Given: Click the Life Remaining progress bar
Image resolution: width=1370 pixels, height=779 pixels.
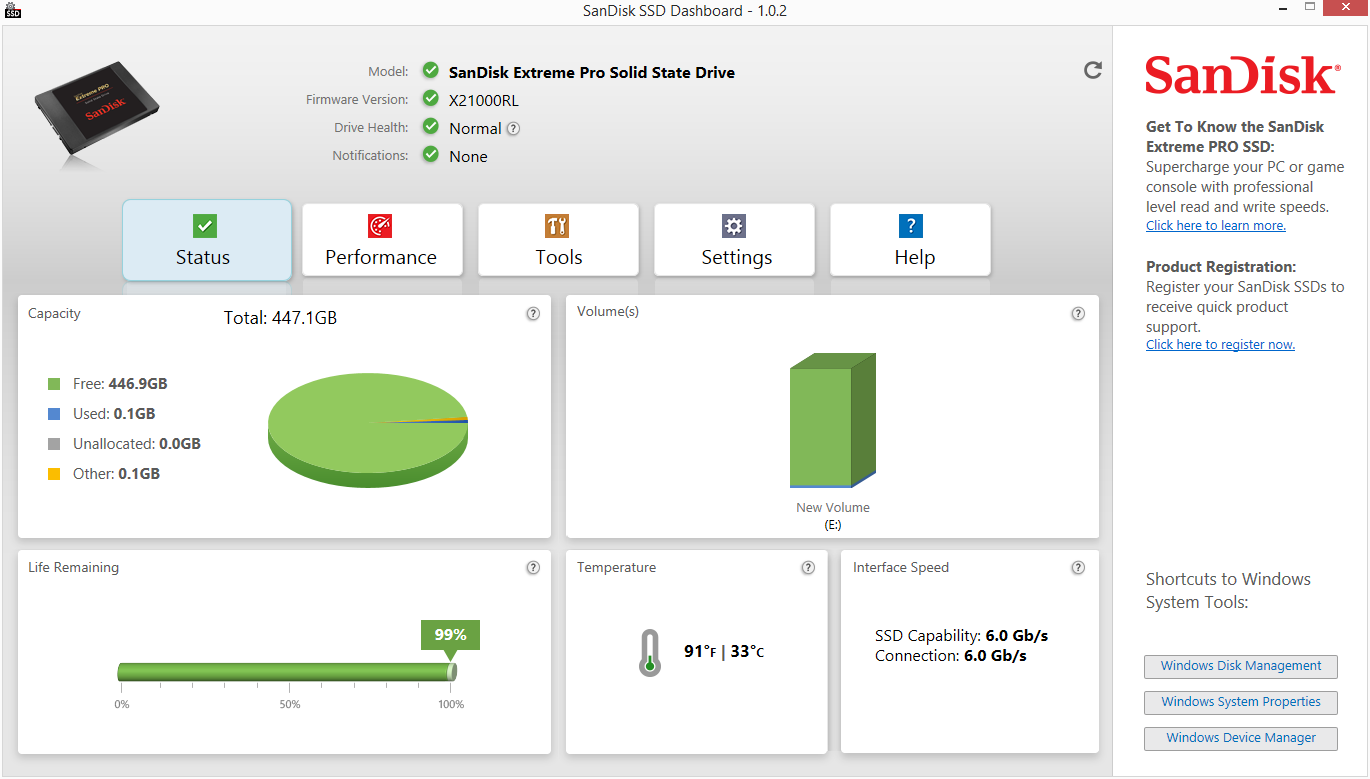Looking at the screenshot, I should click(x=287, y=672).
